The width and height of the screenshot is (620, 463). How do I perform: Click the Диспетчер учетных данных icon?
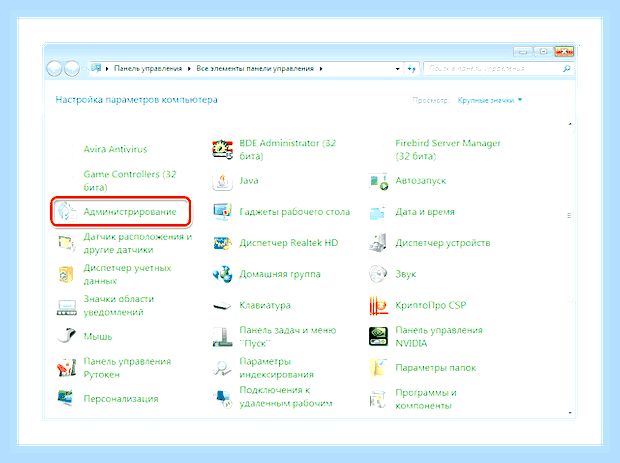66,274
